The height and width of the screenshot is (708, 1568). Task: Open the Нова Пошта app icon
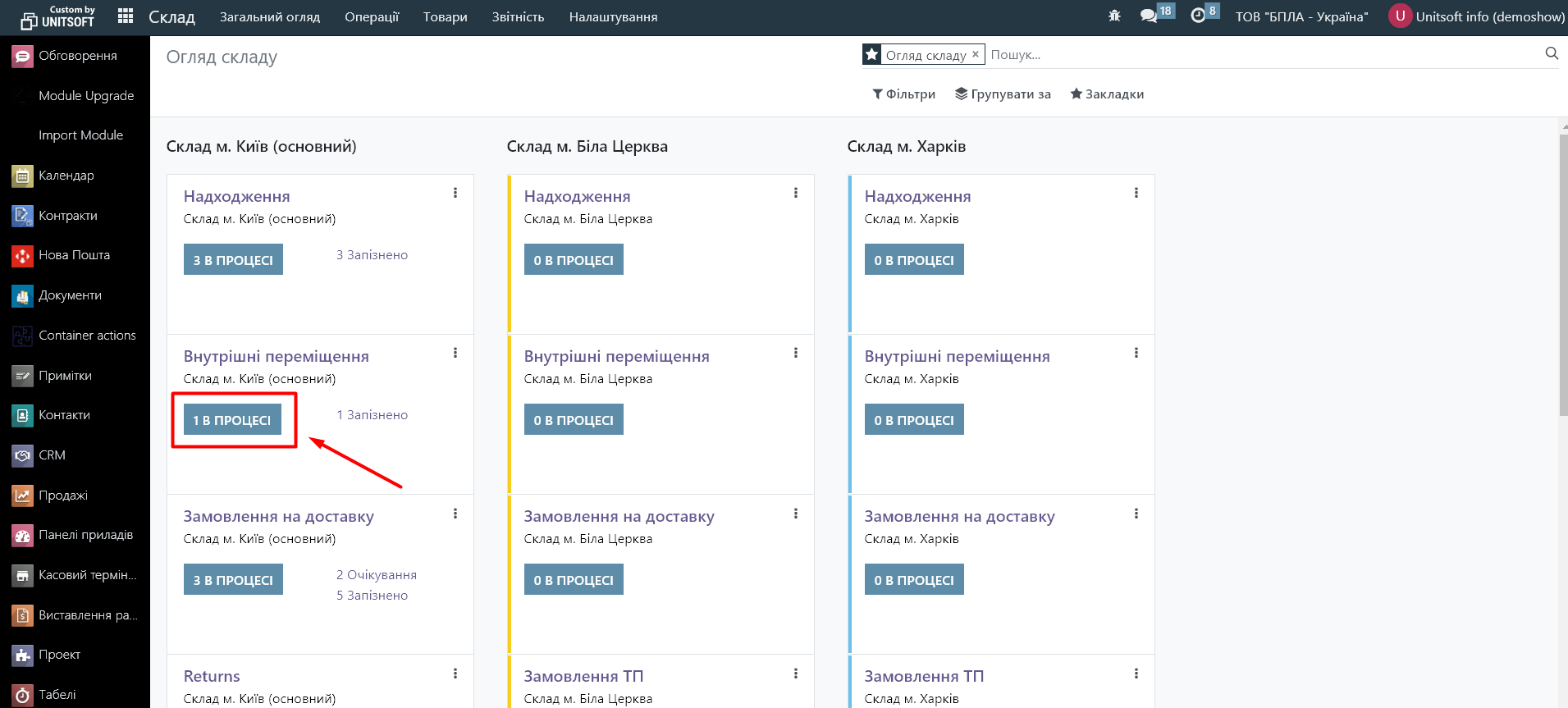pos(22,256)
